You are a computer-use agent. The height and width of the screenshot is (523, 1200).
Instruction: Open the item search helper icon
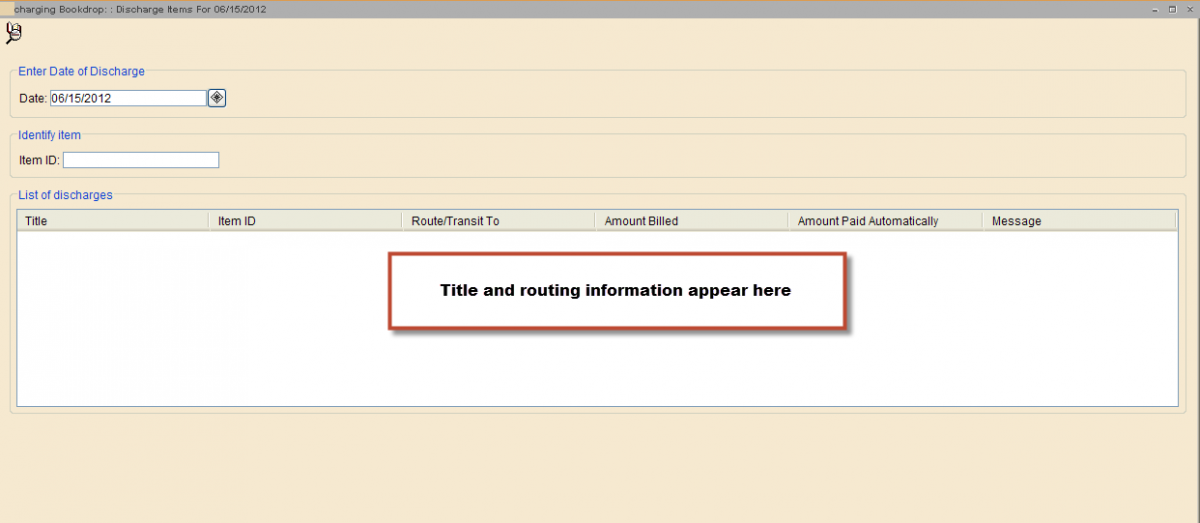(13, 33)
